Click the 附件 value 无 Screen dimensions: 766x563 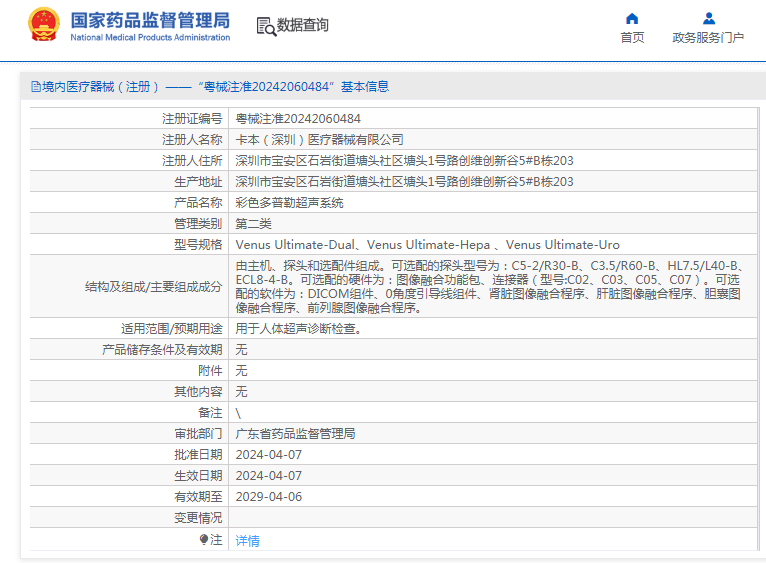(241, 371)
